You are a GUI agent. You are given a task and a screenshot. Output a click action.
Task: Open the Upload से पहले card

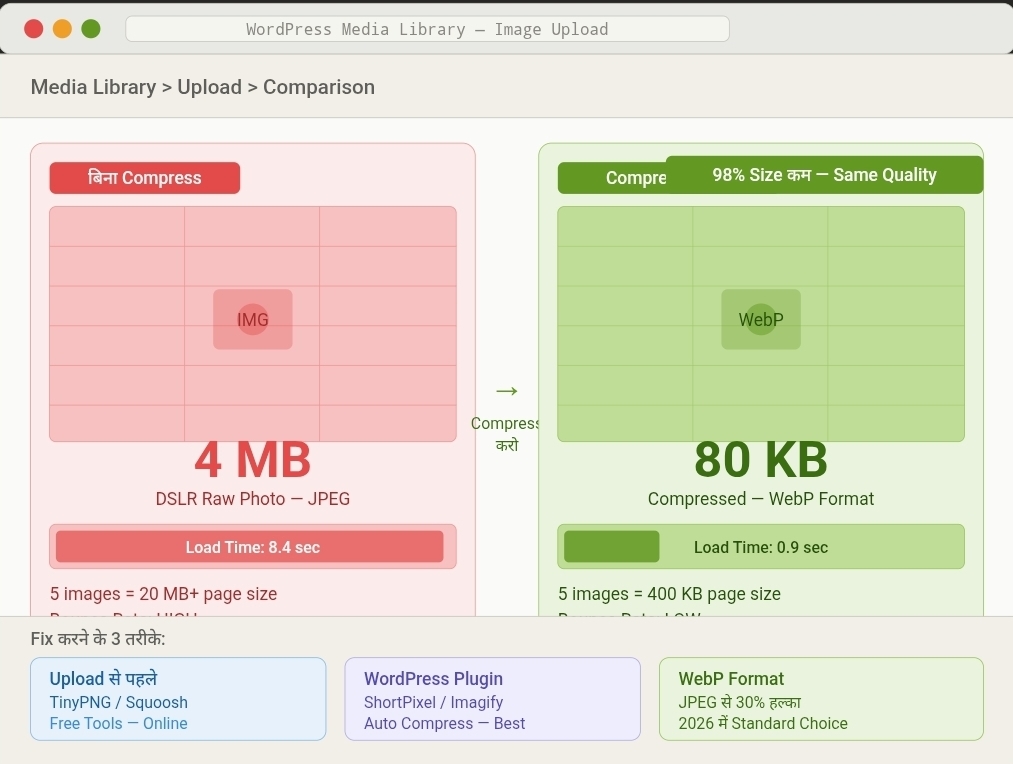click(x=178, y=699)
